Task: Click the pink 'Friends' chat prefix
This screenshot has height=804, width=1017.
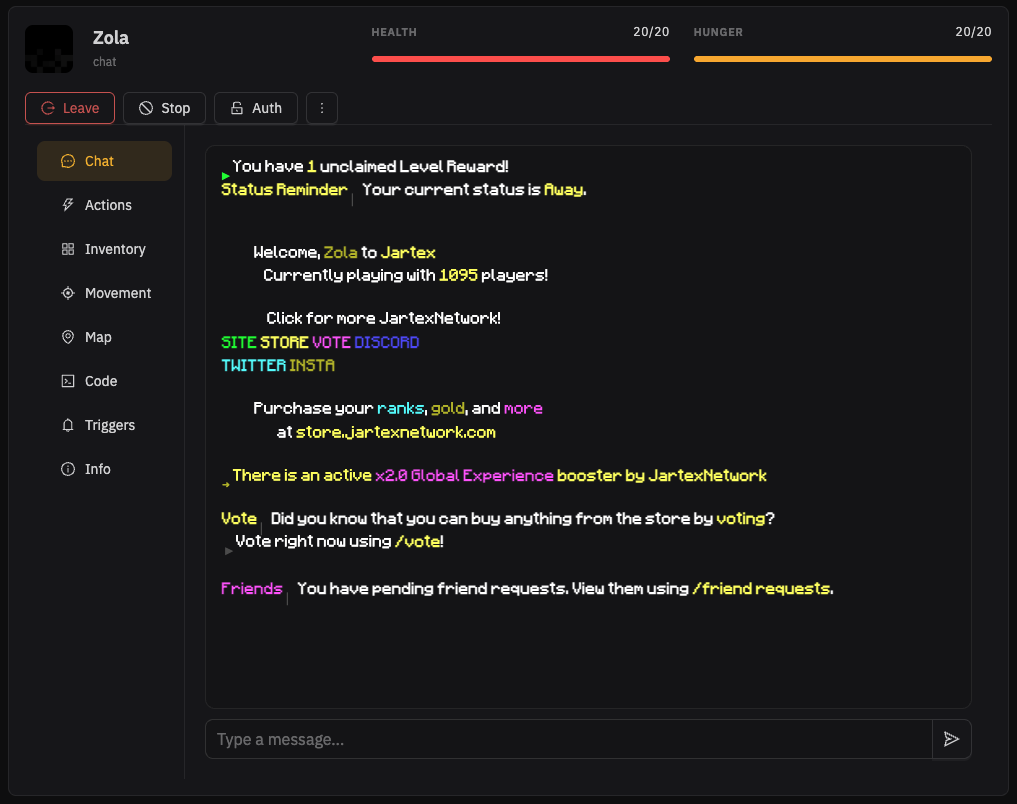Action: tap(252, 589)
